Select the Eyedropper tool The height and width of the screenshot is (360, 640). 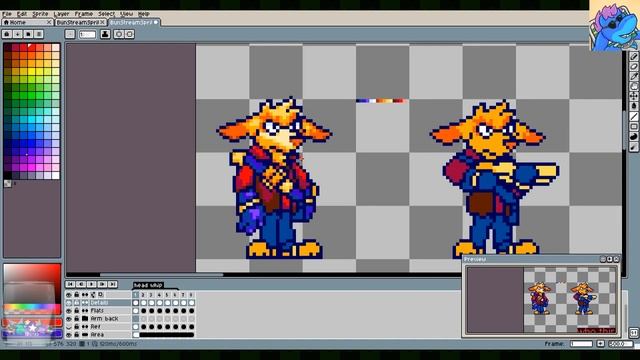point(634,76)
